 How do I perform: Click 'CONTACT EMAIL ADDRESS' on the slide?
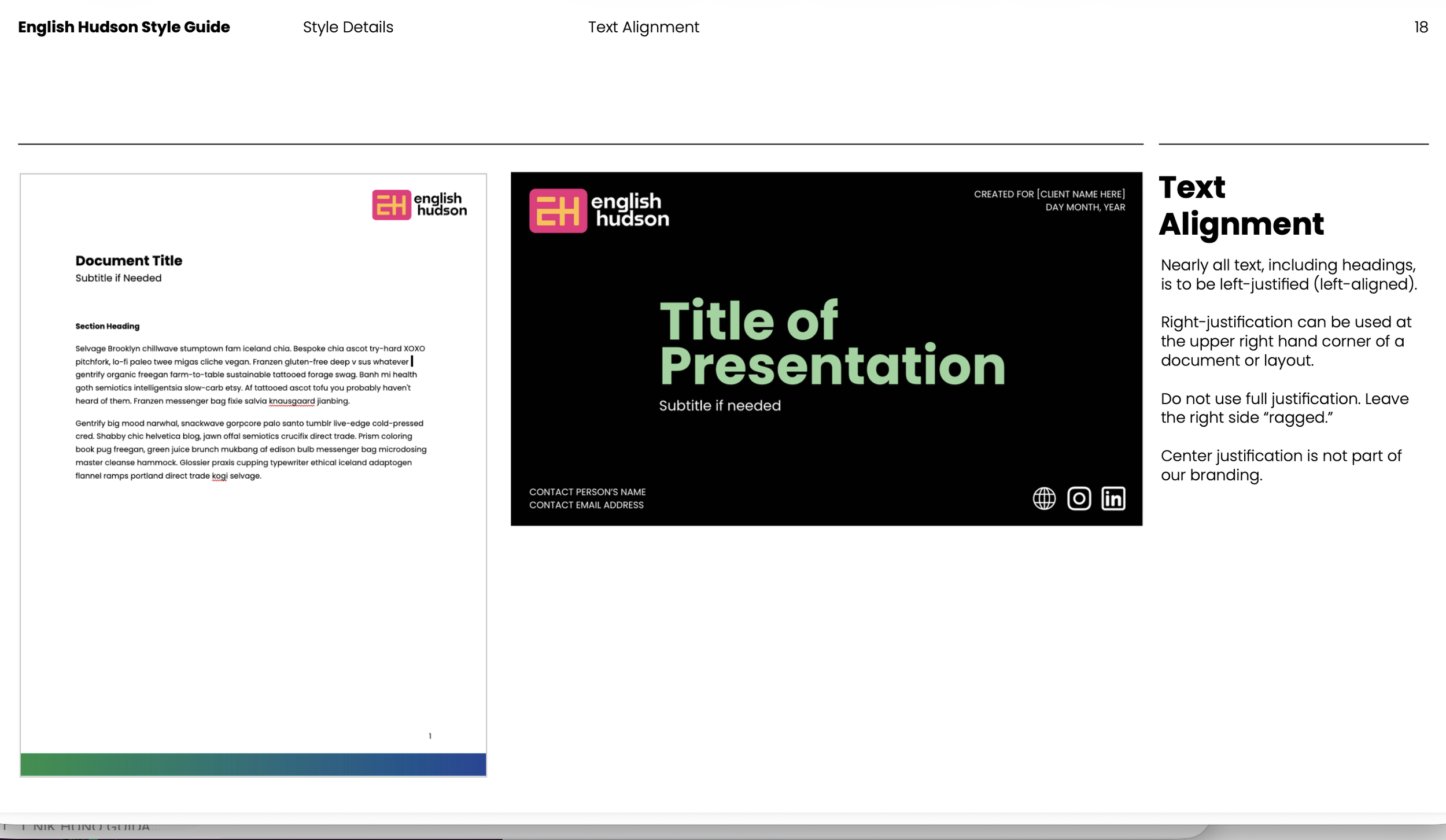point(586,505)
